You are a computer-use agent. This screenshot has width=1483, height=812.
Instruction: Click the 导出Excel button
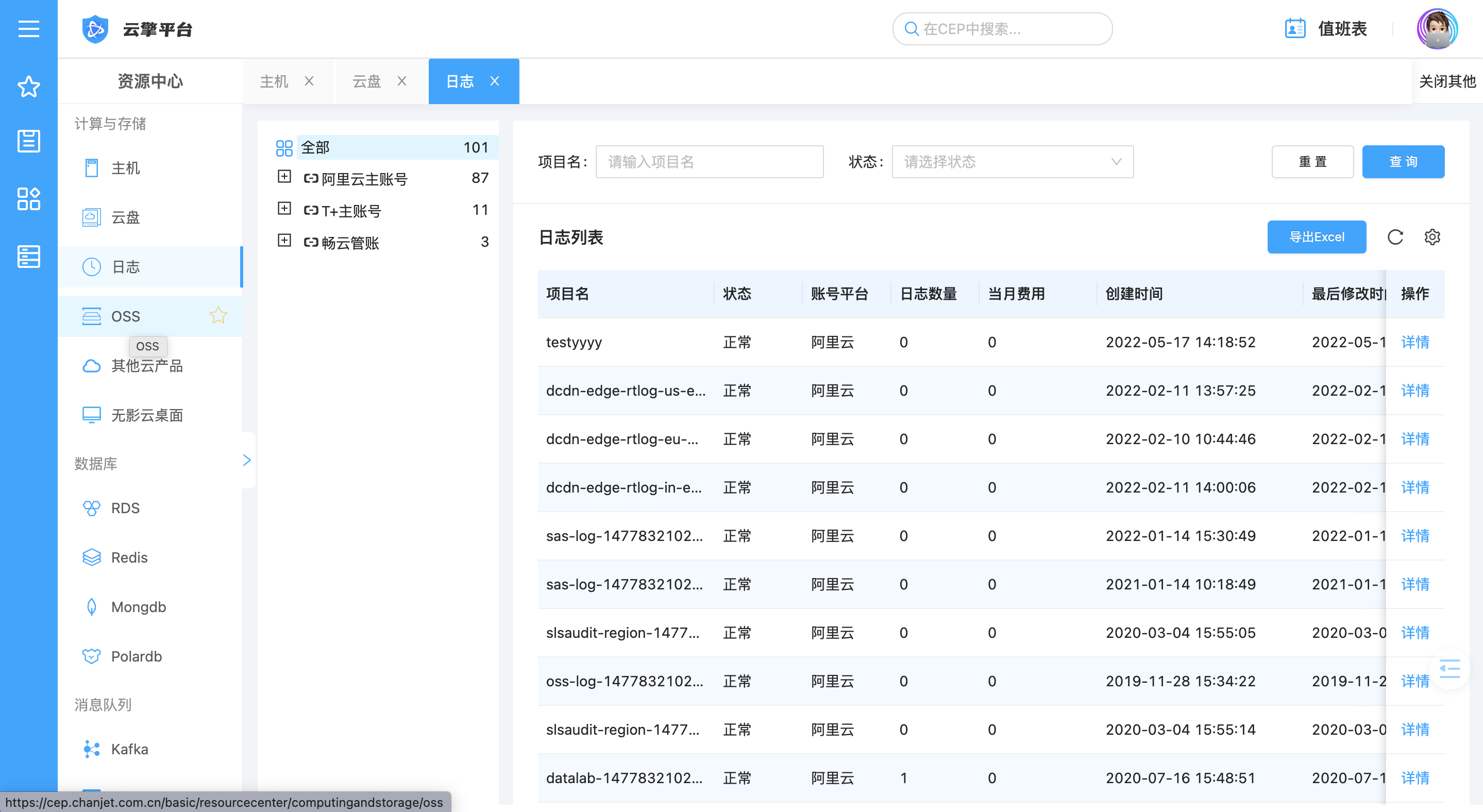pyautogui.click(x=1317, y=237)
